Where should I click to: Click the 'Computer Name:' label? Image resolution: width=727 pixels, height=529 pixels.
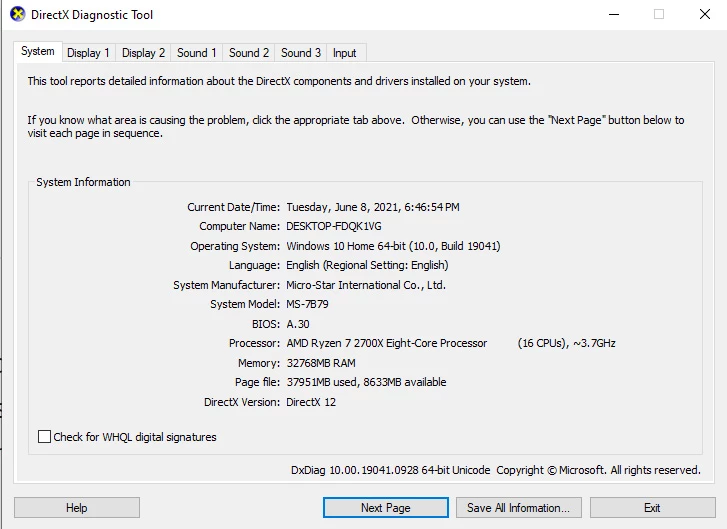(240, 226)
